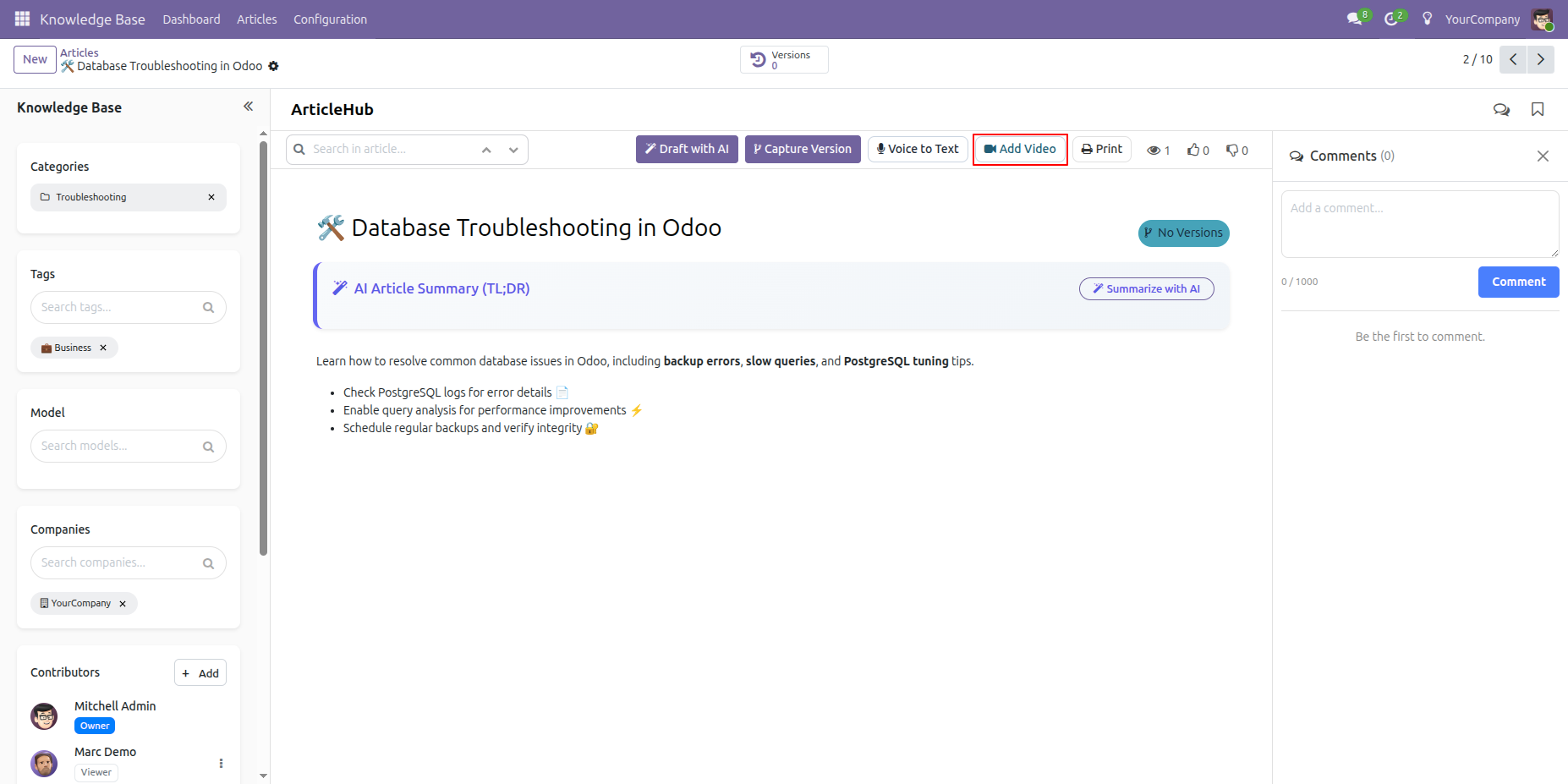Open the Configuration menu
1568x784 pixels.
coord(330,19)
